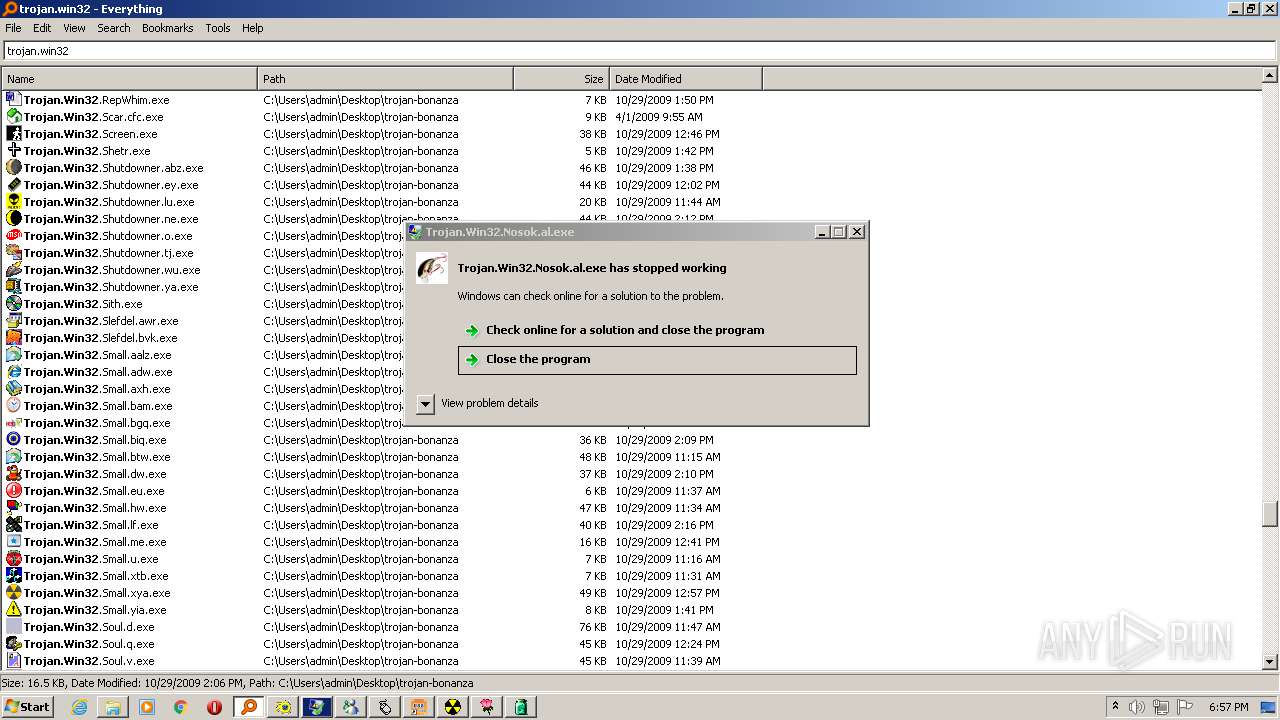This screenshot has width=1280, height=720.
Task: Select the Everything search taskbar button
Action: coord(249,707)
